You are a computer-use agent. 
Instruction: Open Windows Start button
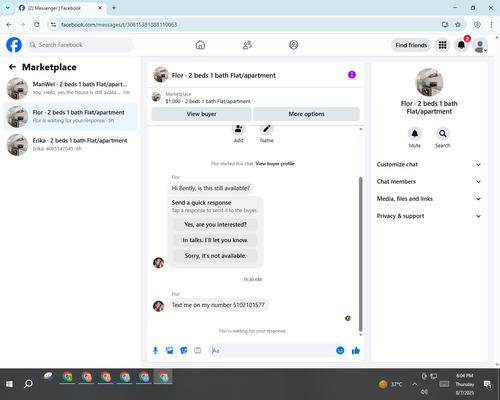[9, 384]
